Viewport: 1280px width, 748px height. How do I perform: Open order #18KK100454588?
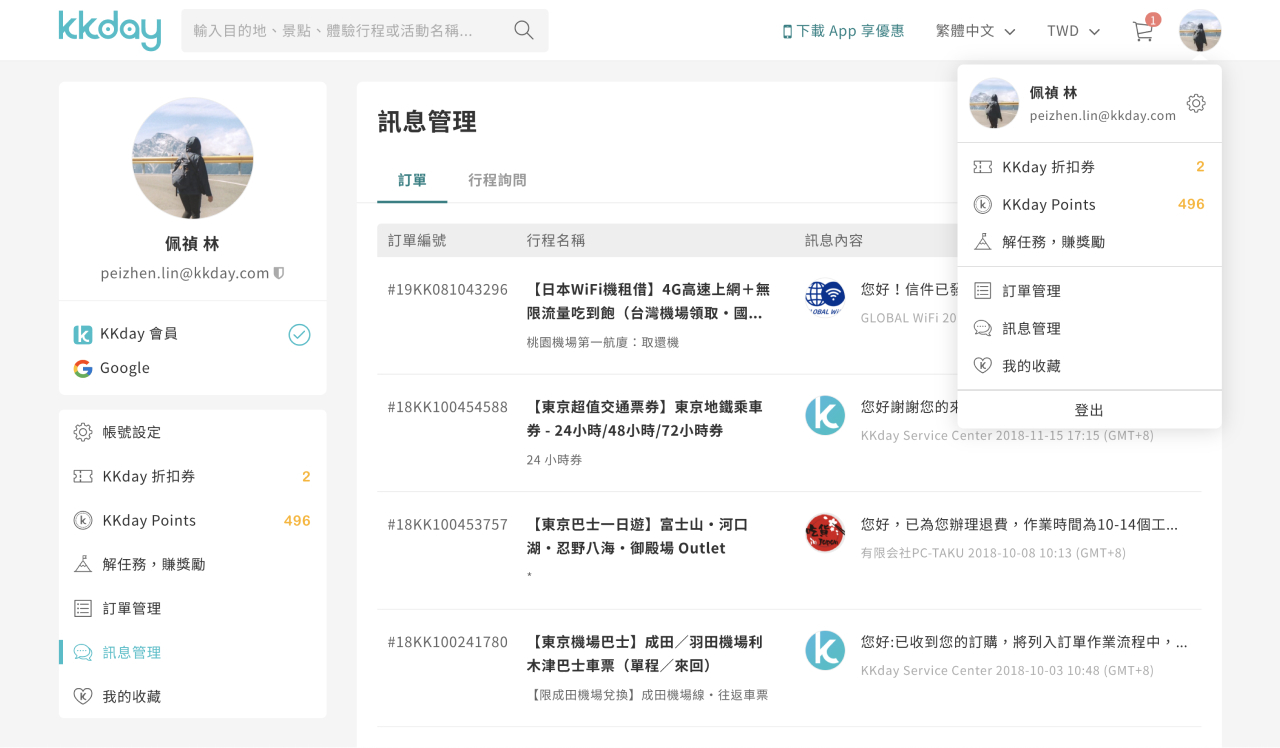pos(447,407)
